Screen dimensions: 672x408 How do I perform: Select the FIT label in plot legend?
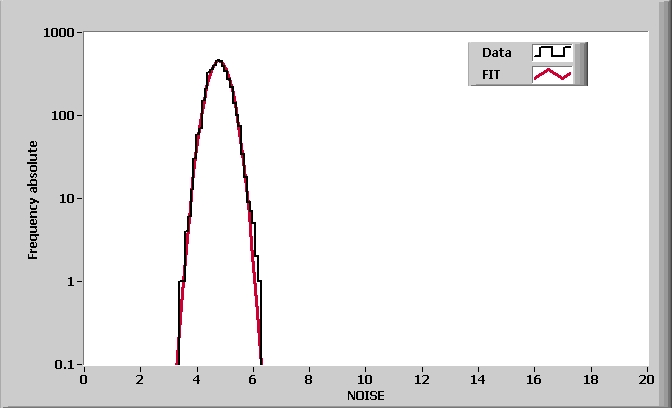click(492, 74)
